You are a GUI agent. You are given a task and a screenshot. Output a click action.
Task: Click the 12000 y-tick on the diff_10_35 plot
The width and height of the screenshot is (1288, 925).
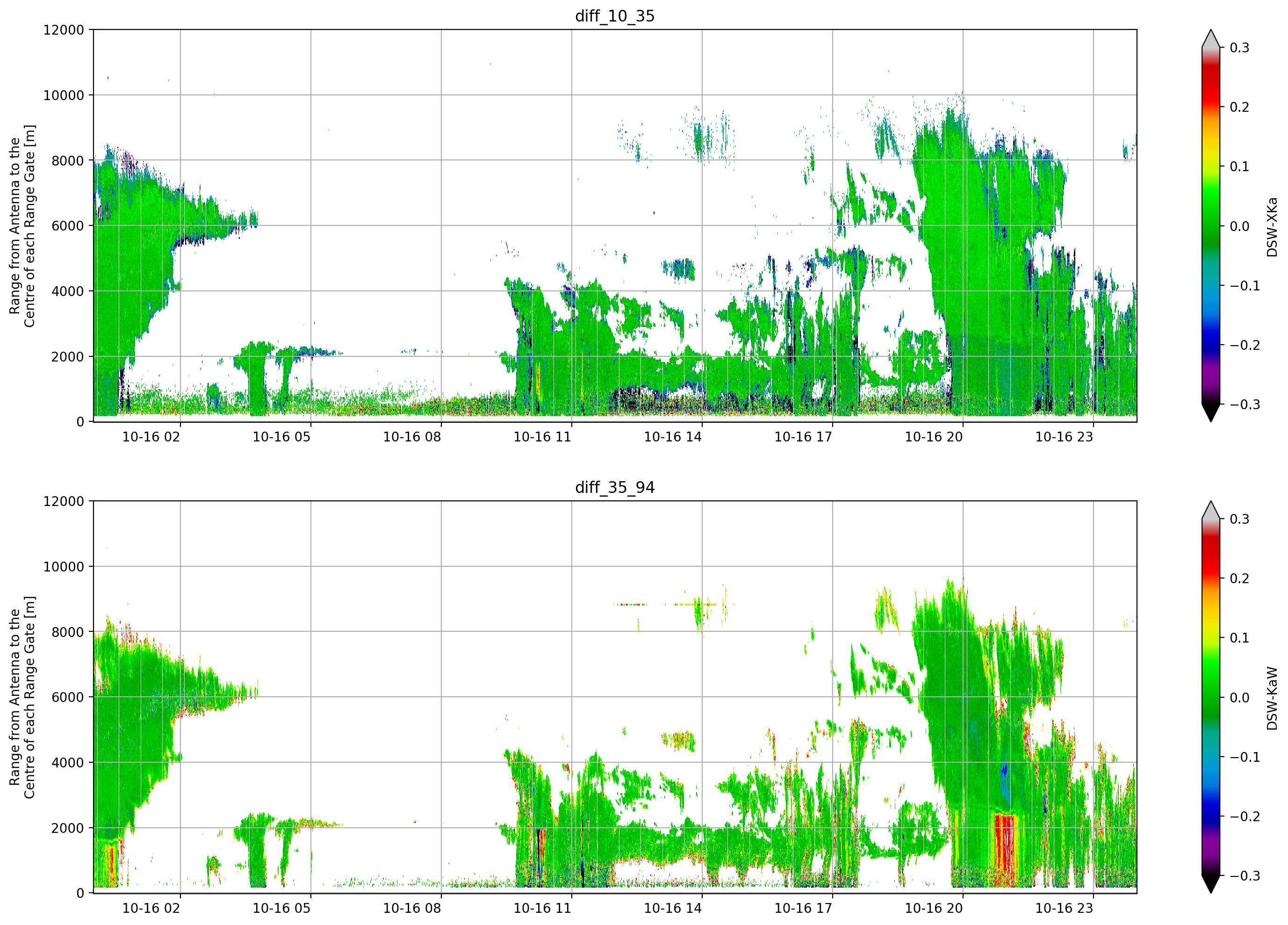click(x=64, y=29)
